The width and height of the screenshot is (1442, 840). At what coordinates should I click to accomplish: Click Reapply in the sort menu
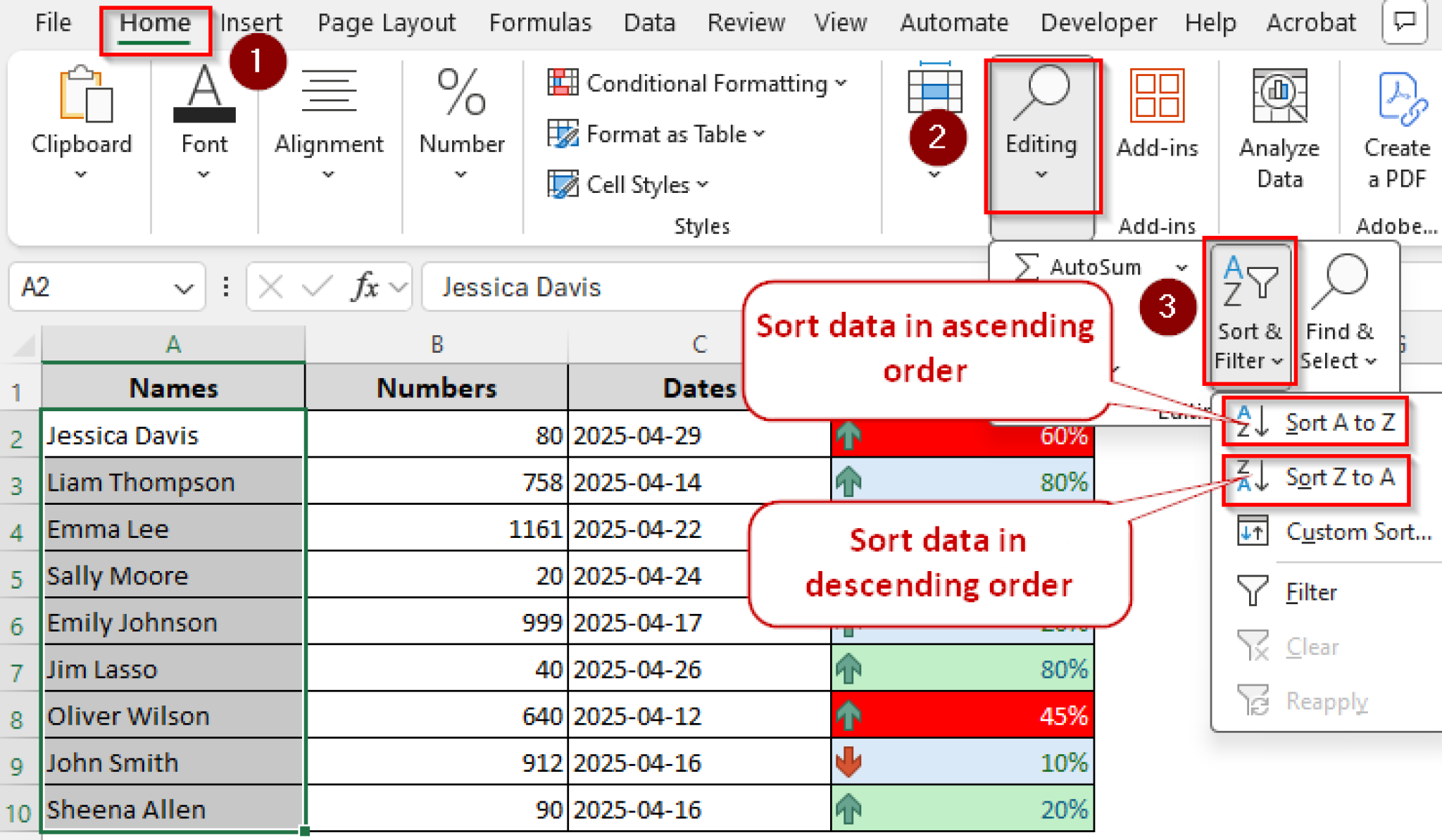[x=1326, y=701]
